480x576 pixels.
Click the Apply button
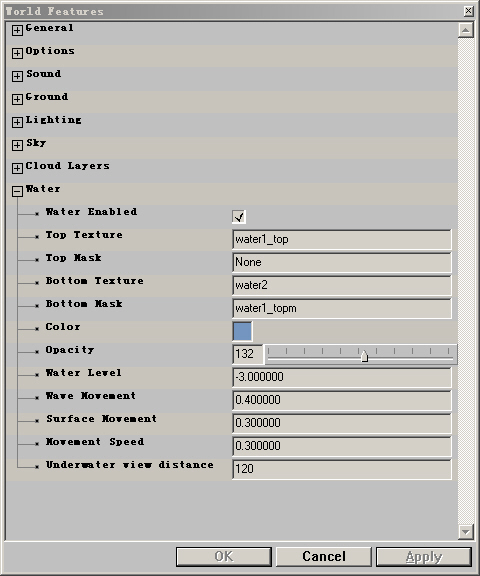[424, 557]
